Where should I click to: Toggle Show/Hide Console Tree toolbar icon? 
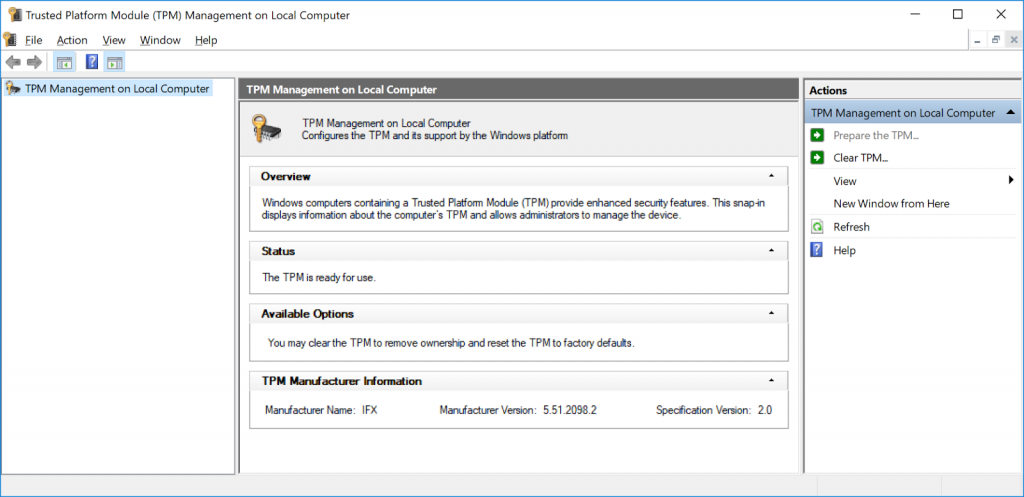(64, 63)
